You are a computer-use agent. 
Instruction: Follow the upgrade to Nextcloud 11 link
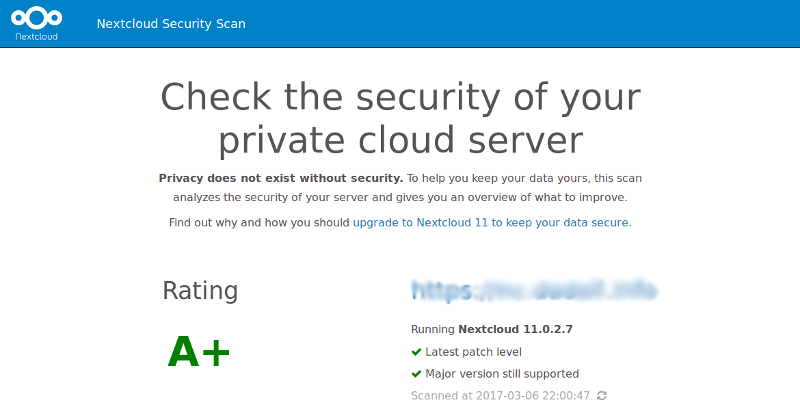(492, 223)
